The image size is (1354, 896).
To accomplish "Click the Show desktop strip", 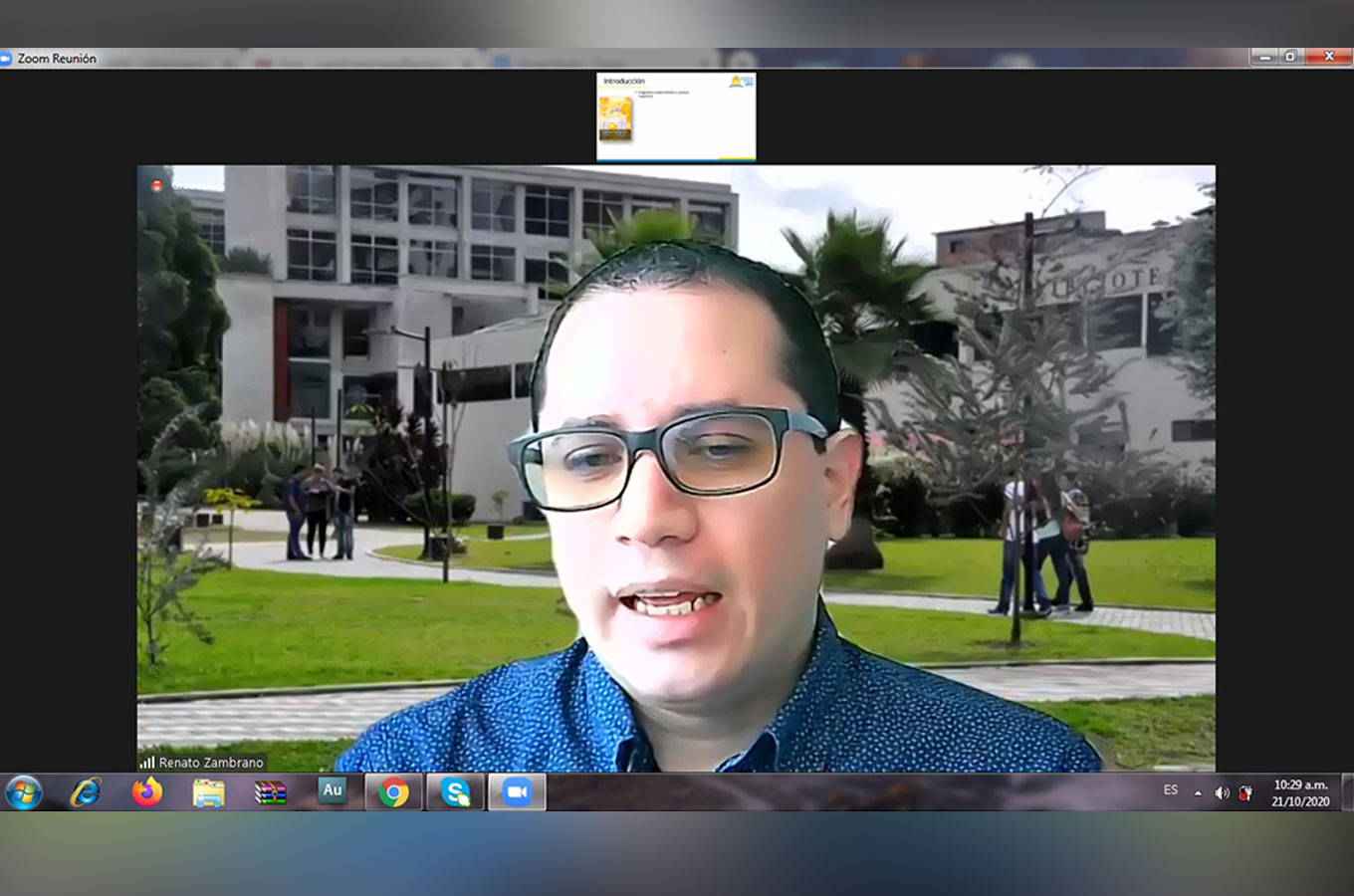I will (1348, 792).
